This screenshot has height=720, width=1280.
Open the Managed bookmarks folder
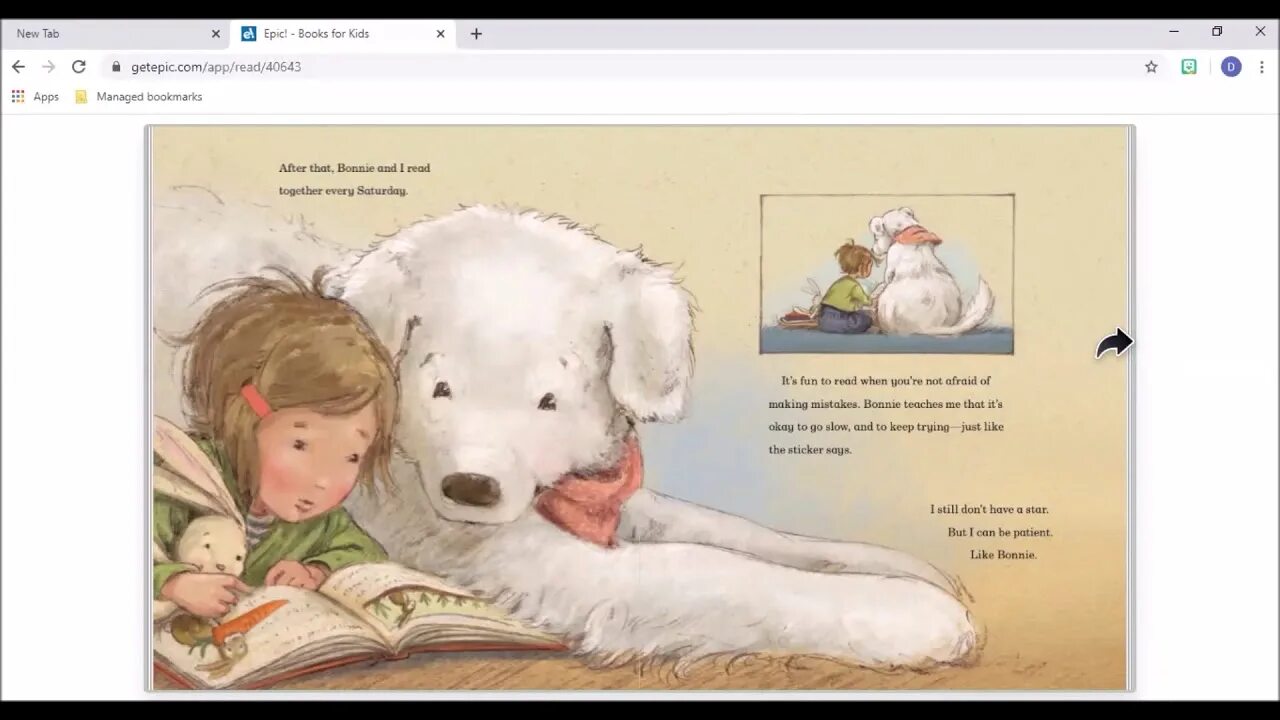138,97
